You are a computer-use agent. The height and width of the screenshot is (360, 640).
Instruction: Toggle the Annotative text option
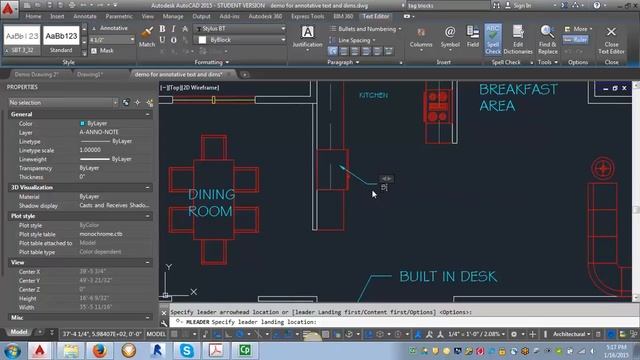[109, 28]
